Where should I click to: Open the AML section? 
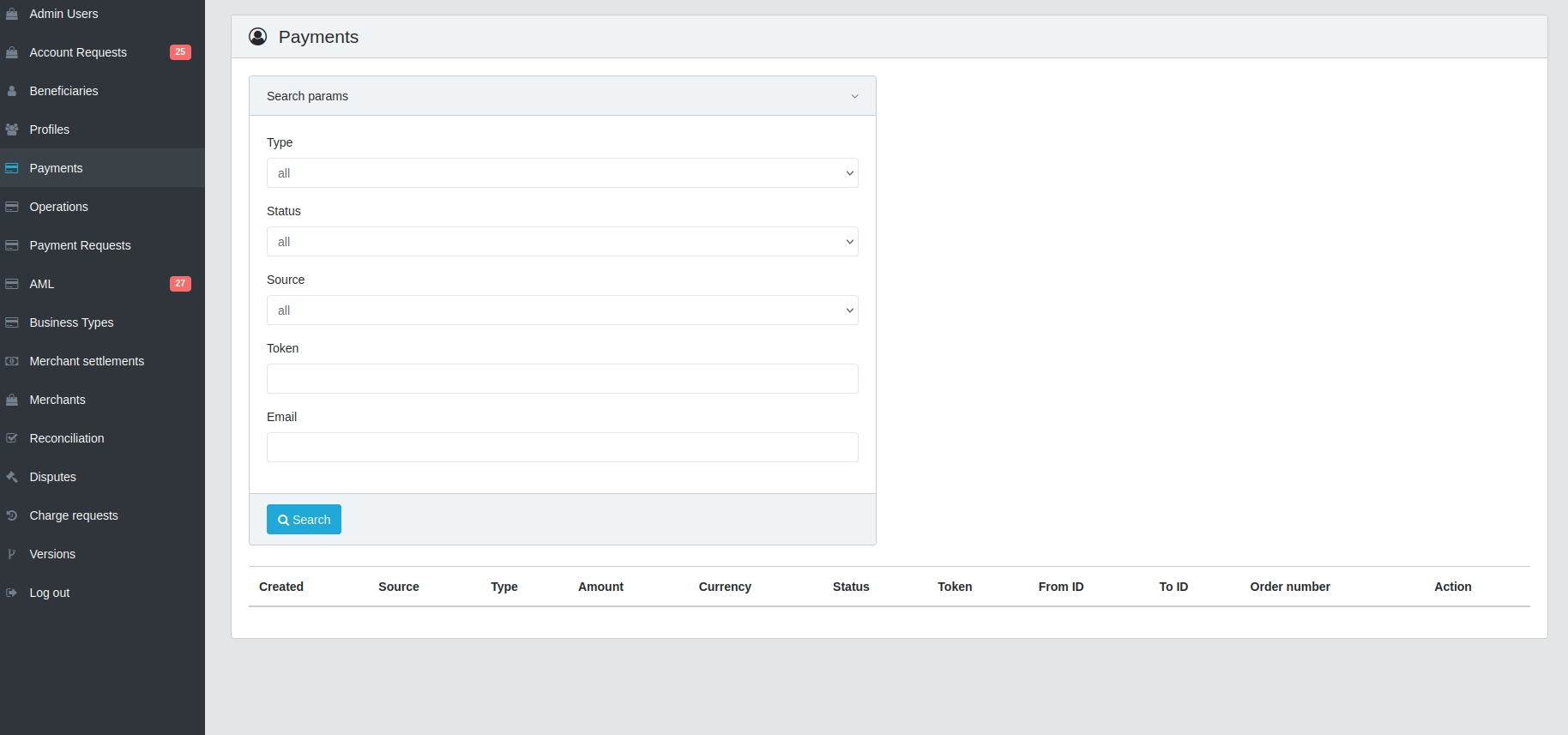click(102, 284)
